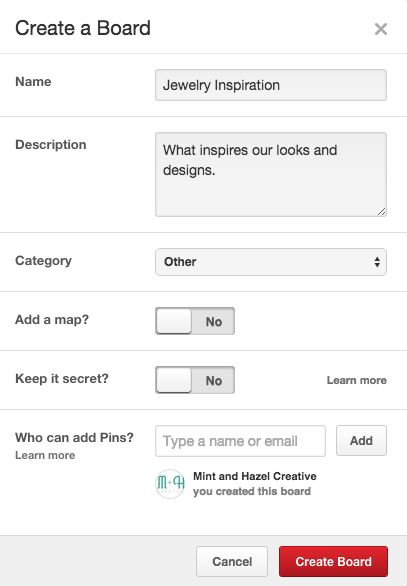Click the Type a name or email field
This screenshot has width=407, height=586.
[240, 441]
